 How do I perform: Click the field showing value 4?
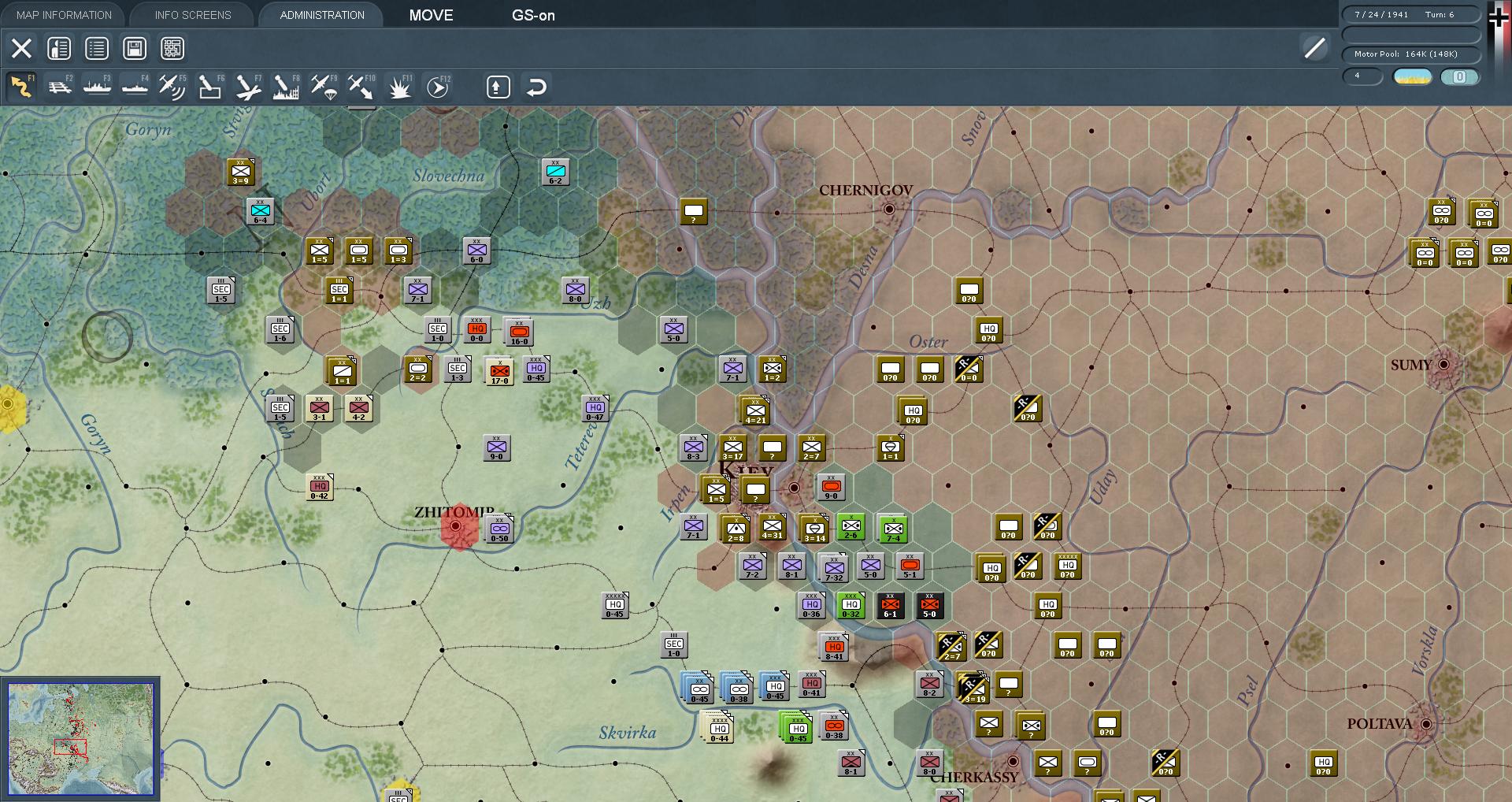1362,76
